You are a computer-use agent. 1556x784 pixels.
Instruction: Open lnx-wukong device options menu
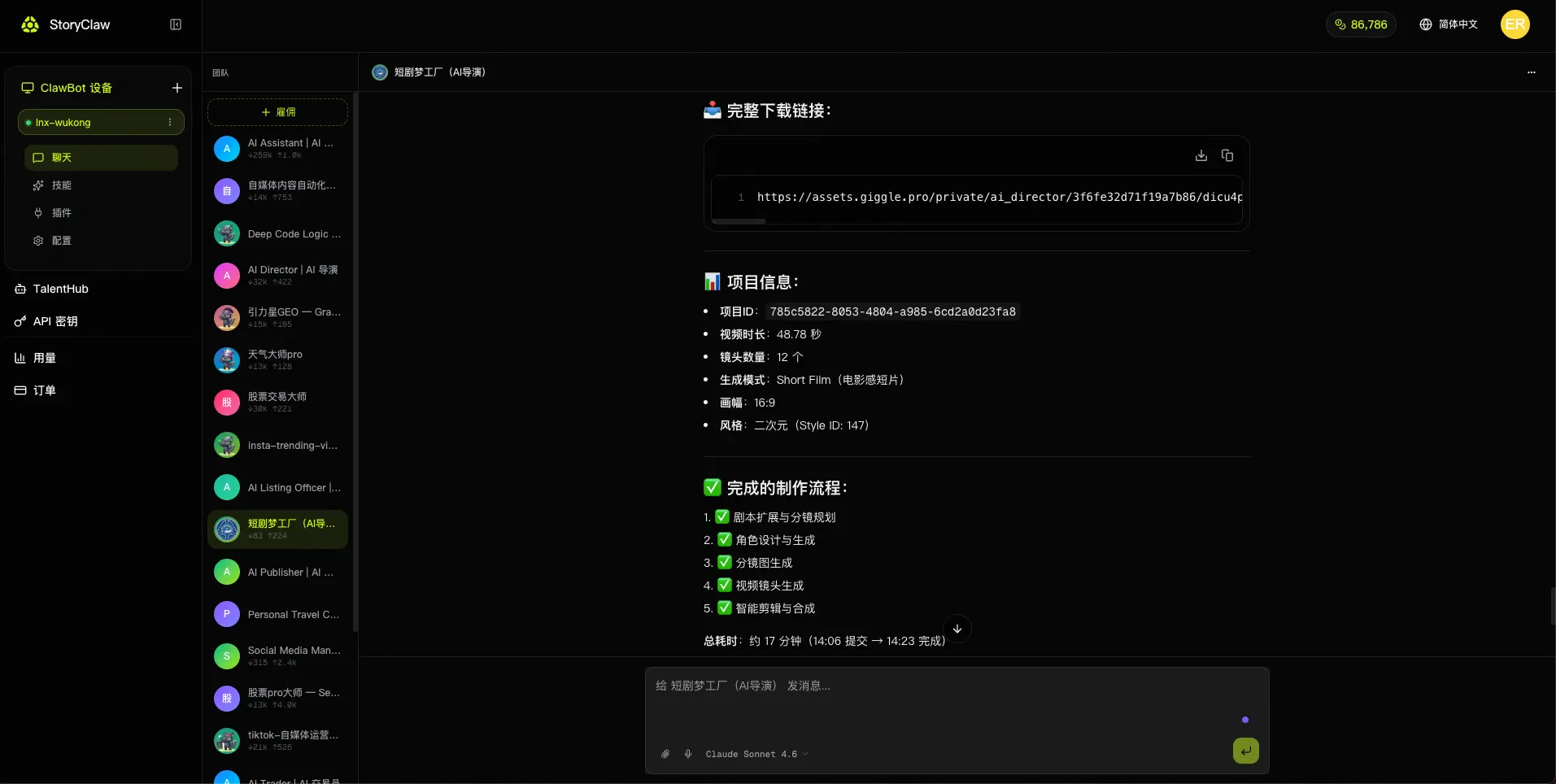click(170, 123)
